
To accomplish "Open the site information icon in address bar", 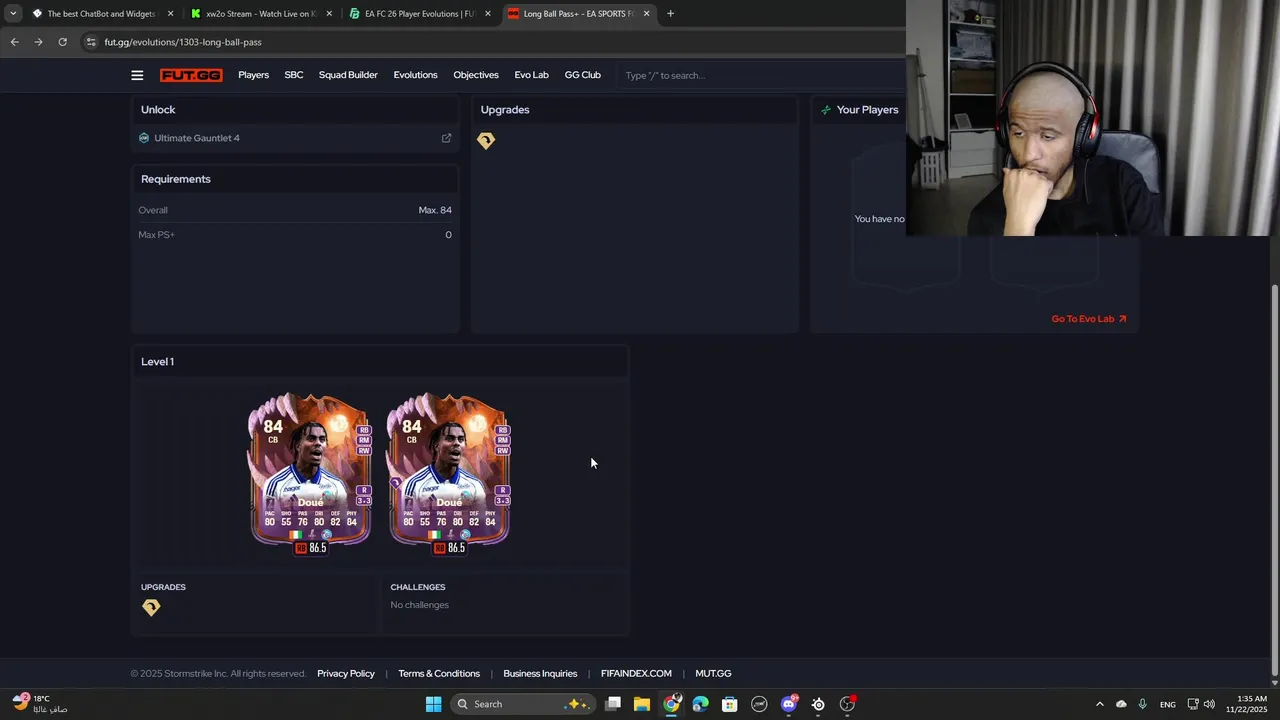I will (x=91, y=42).
